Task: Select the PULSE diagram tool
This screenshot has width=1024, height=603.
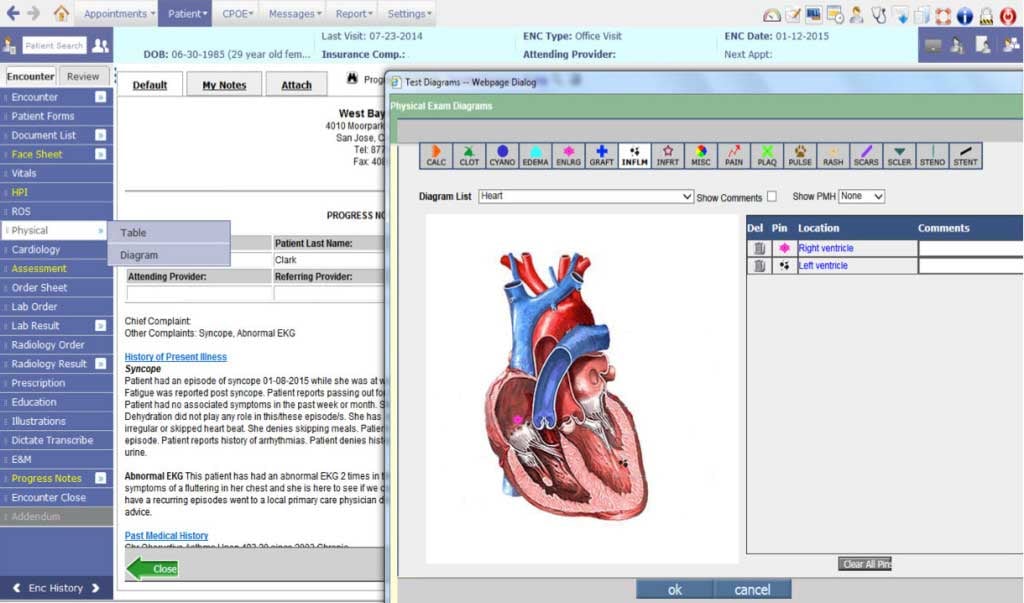Action: 799,155
